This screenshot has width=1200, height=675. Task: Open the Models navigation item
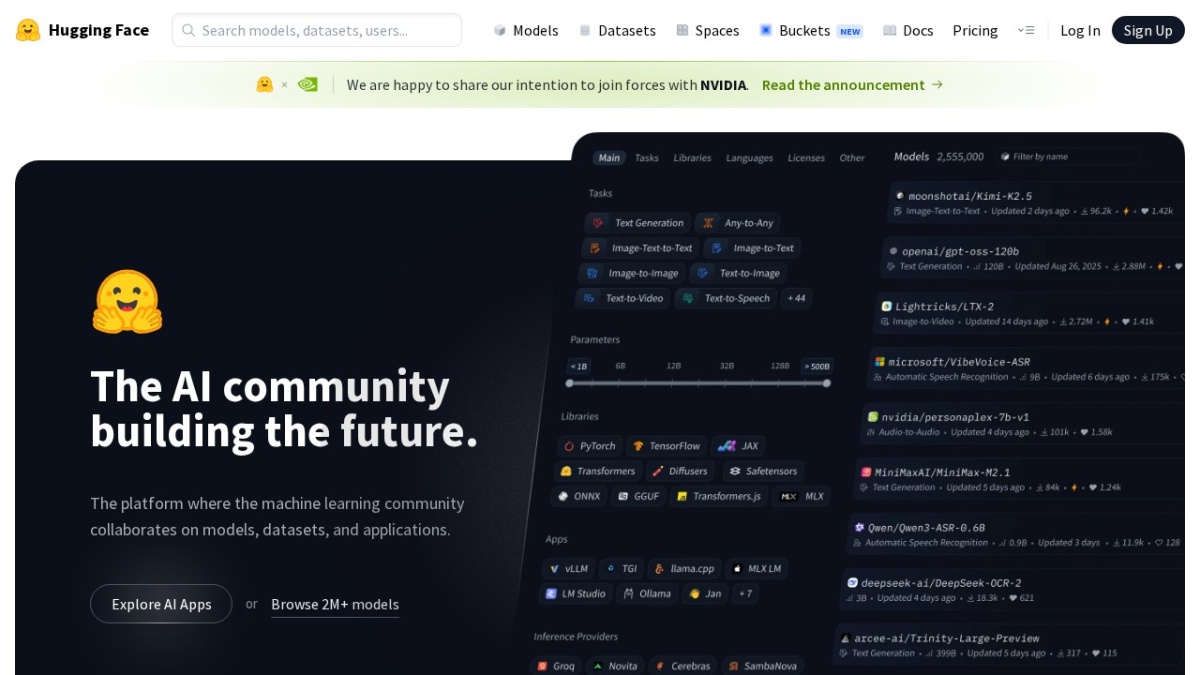tap(526, 30)
